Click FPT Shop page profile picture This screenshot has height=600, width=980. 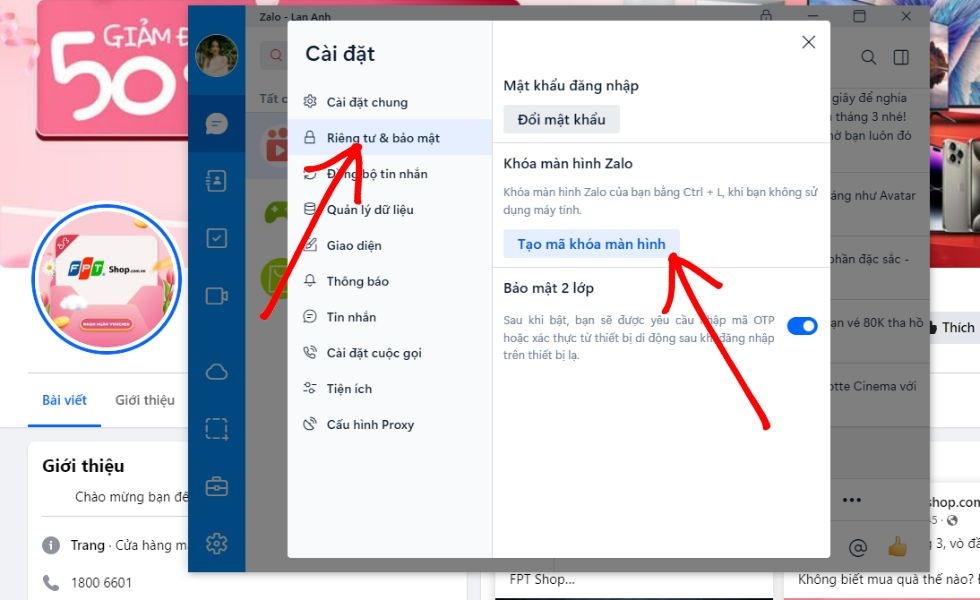[107, 278]
